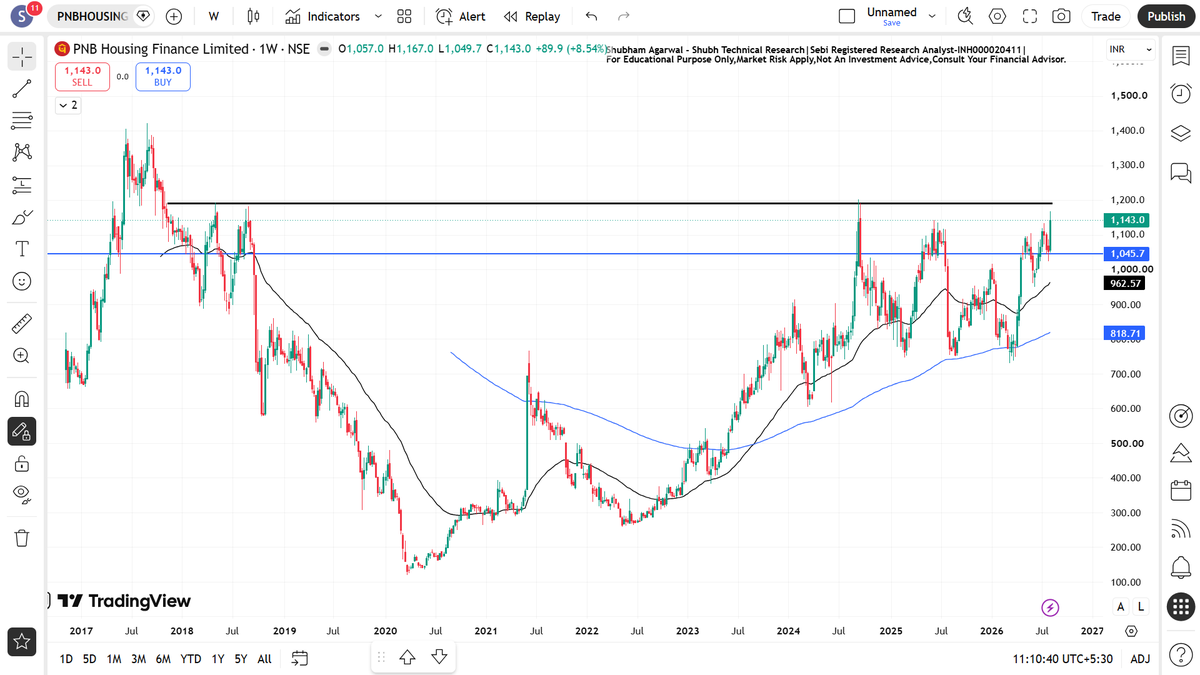The image size is (1200, 675).
Task: Click the BUY 1,143.0 button
Action: pyautogui.click(x=163, y=76)
